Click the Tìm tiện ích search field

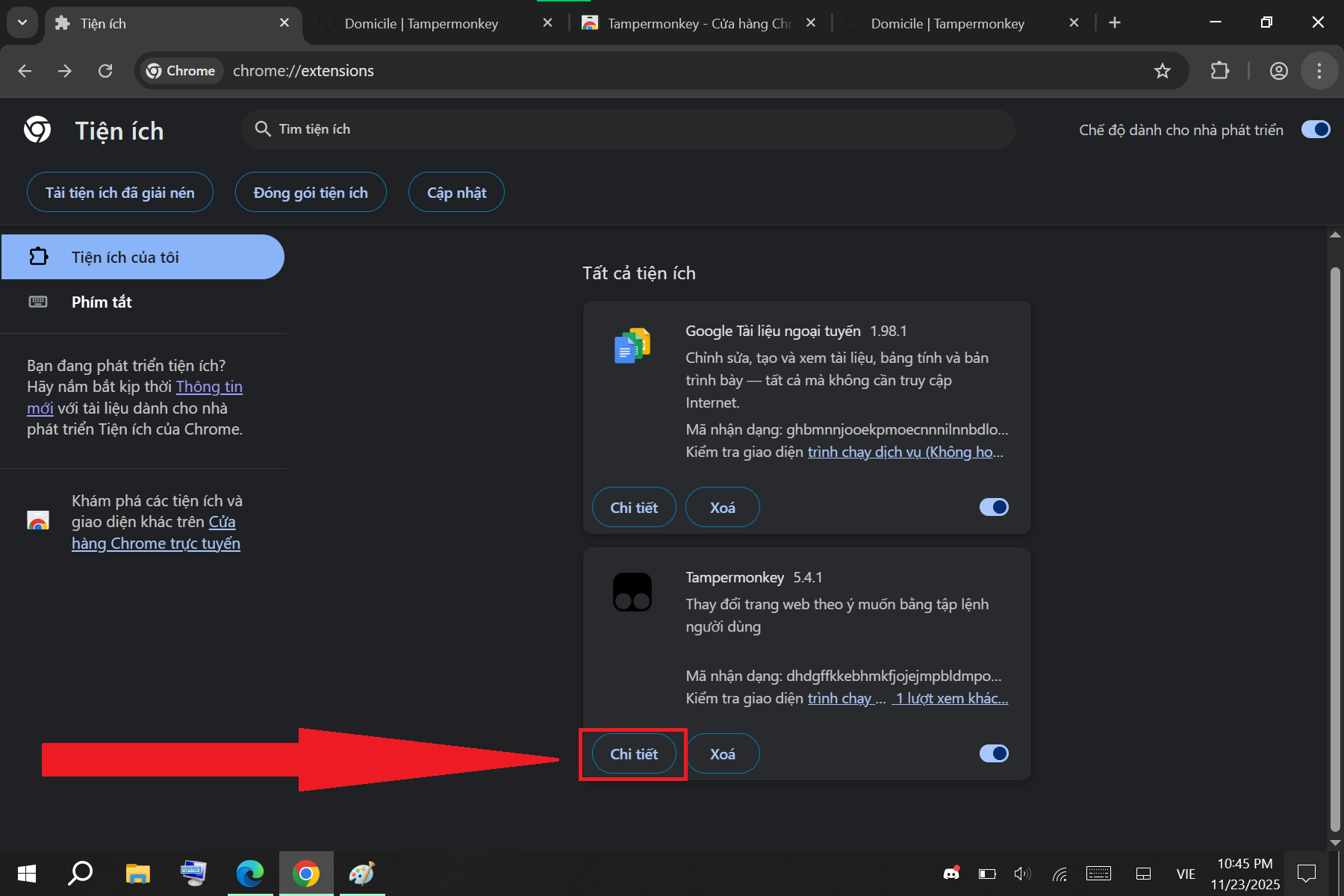[627, 129]
